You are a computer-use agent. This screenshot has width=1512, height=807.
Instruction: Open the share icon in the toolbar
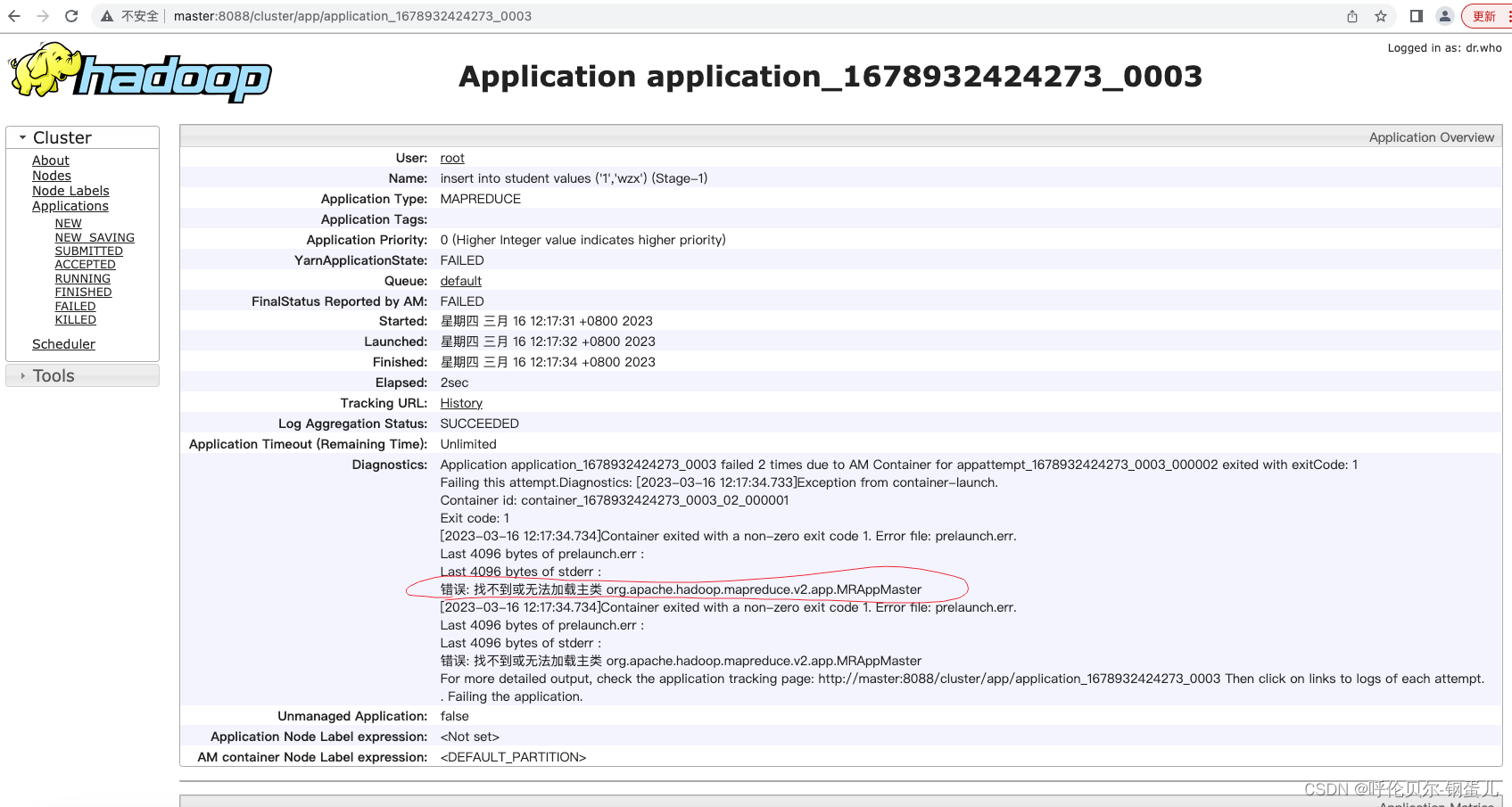pyautogui.click(x=1351, y=15)
